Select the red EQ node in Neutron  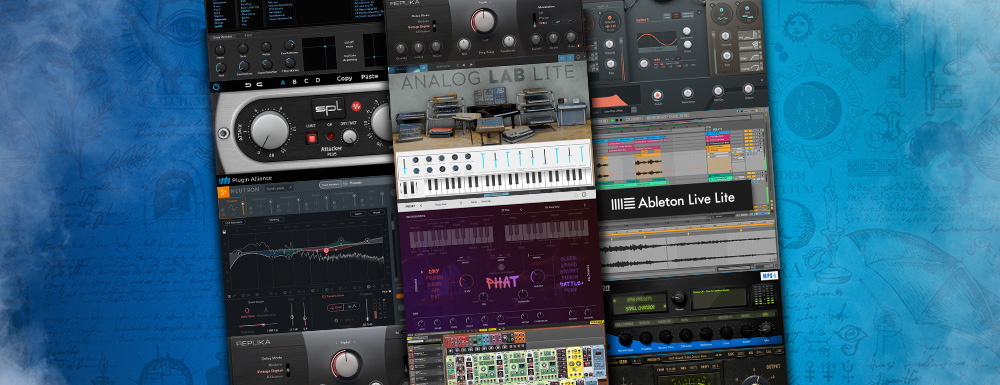coord(326,251)
